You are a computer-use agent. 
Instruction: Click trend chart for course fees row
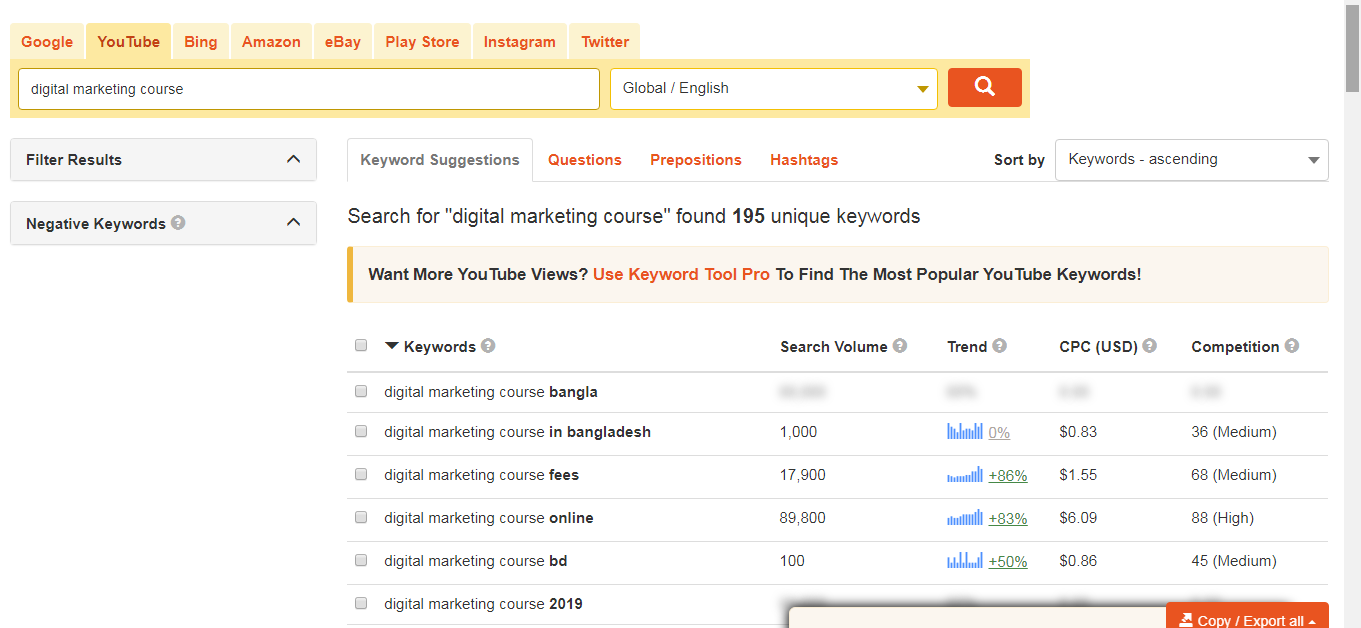click(x=965, y=475)
